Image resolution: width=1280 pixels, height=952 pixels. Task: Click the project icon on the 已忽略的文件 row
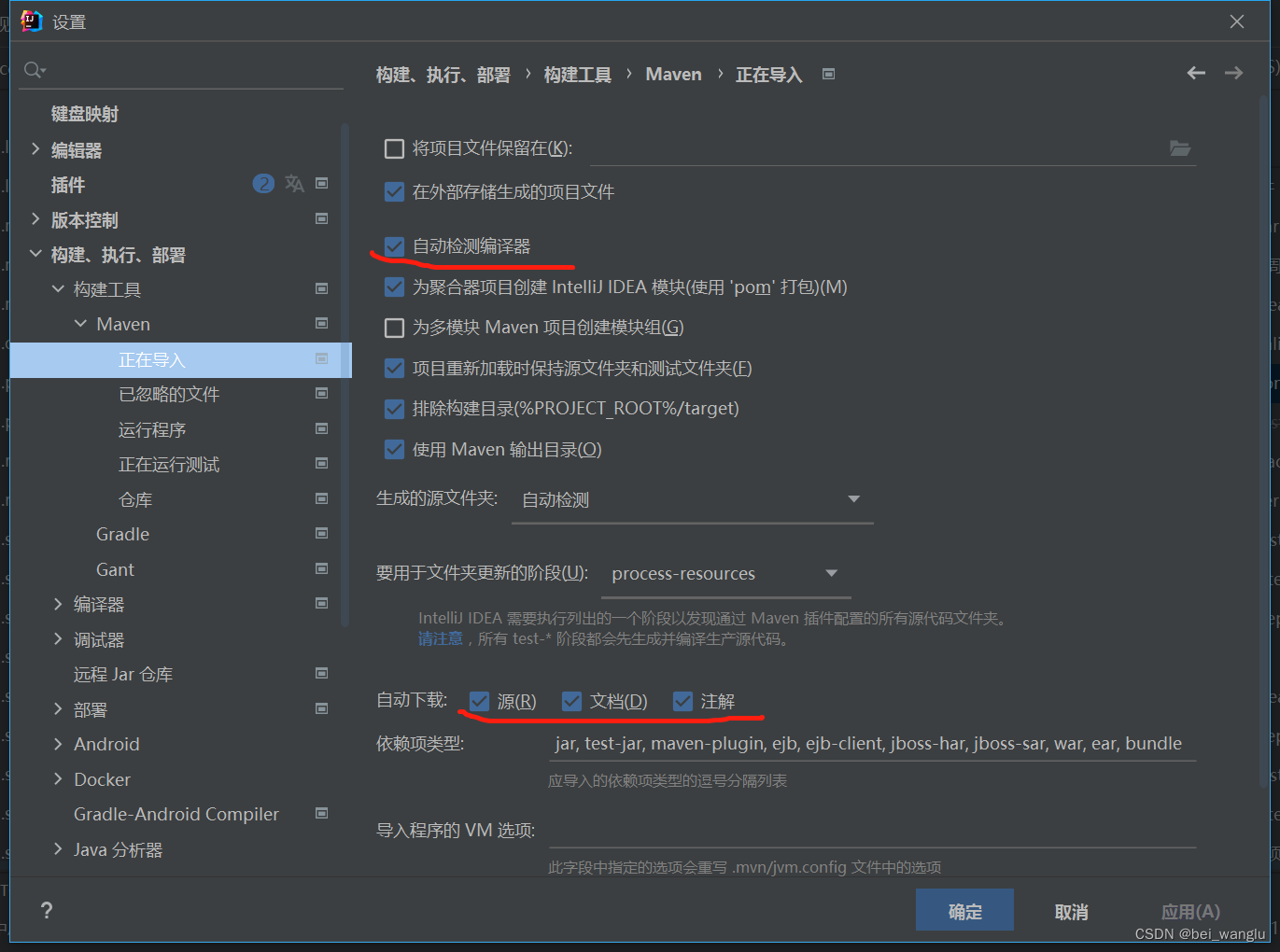tap(322, 394)
